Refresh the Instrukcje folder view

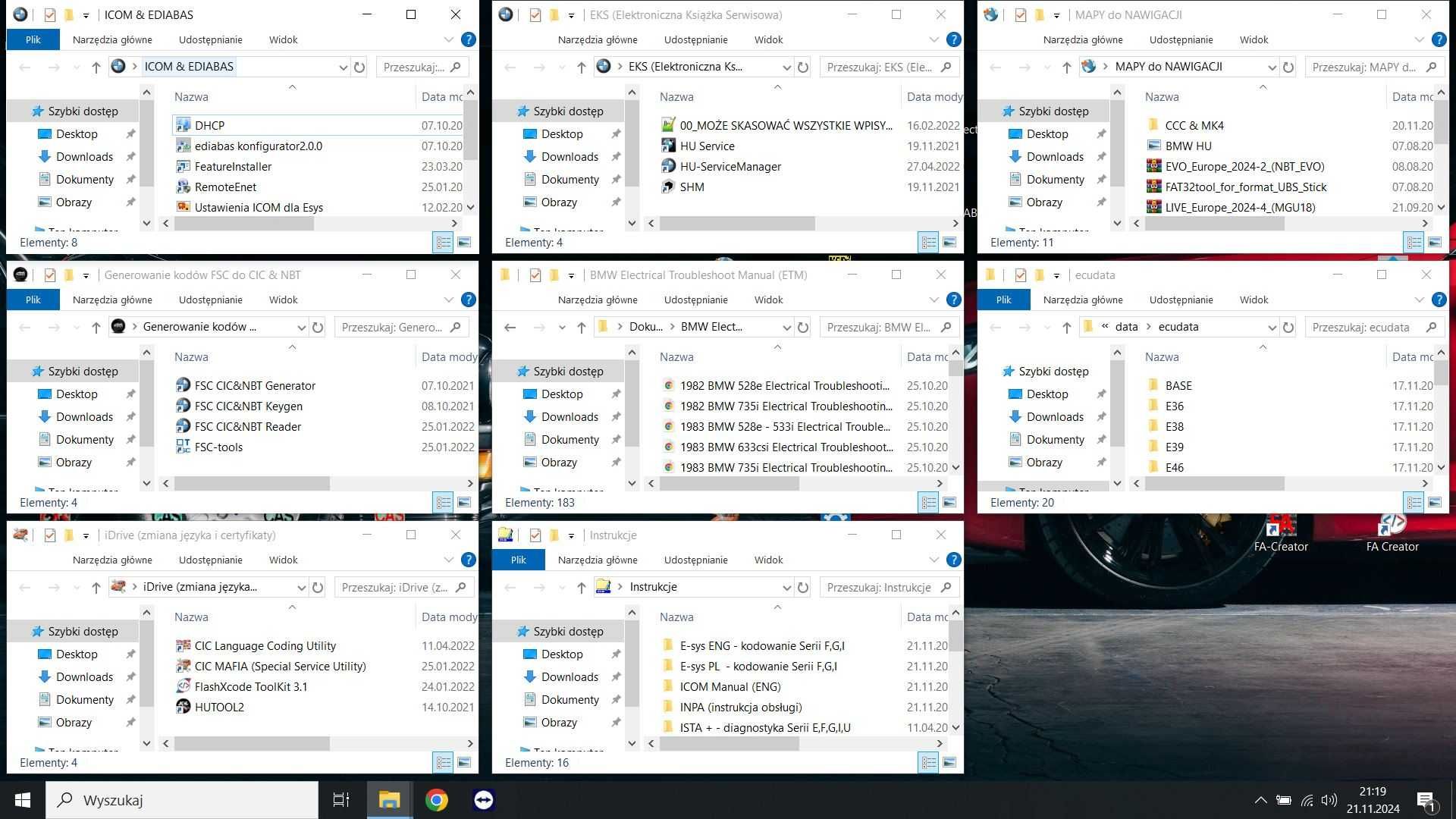[x=803, y=587]
